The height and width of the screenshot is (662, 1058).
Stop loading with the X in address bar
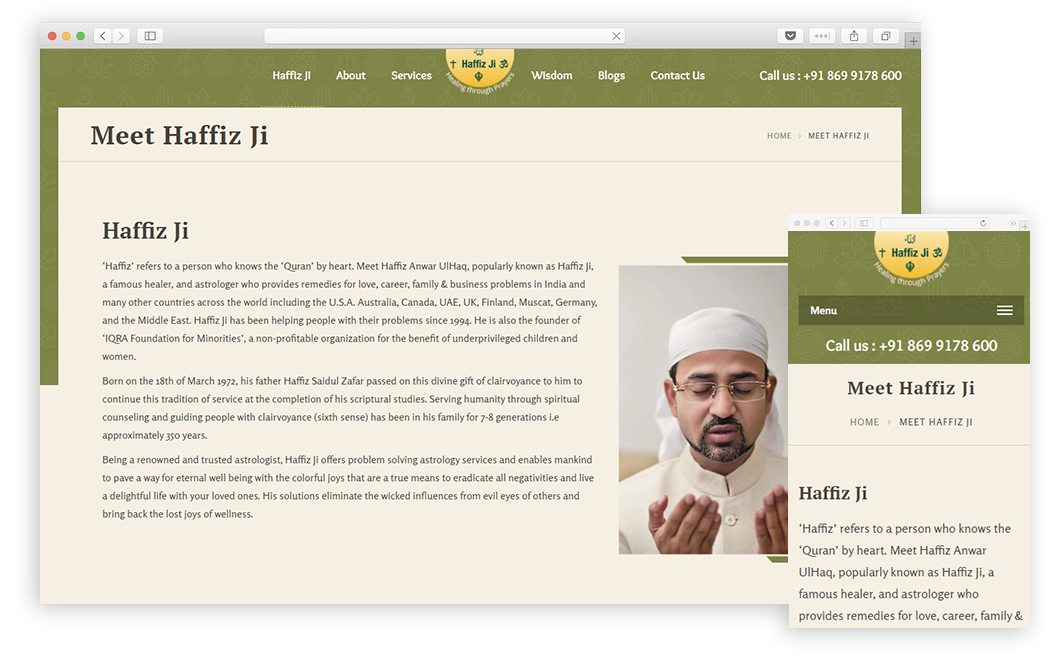[616, 36]
